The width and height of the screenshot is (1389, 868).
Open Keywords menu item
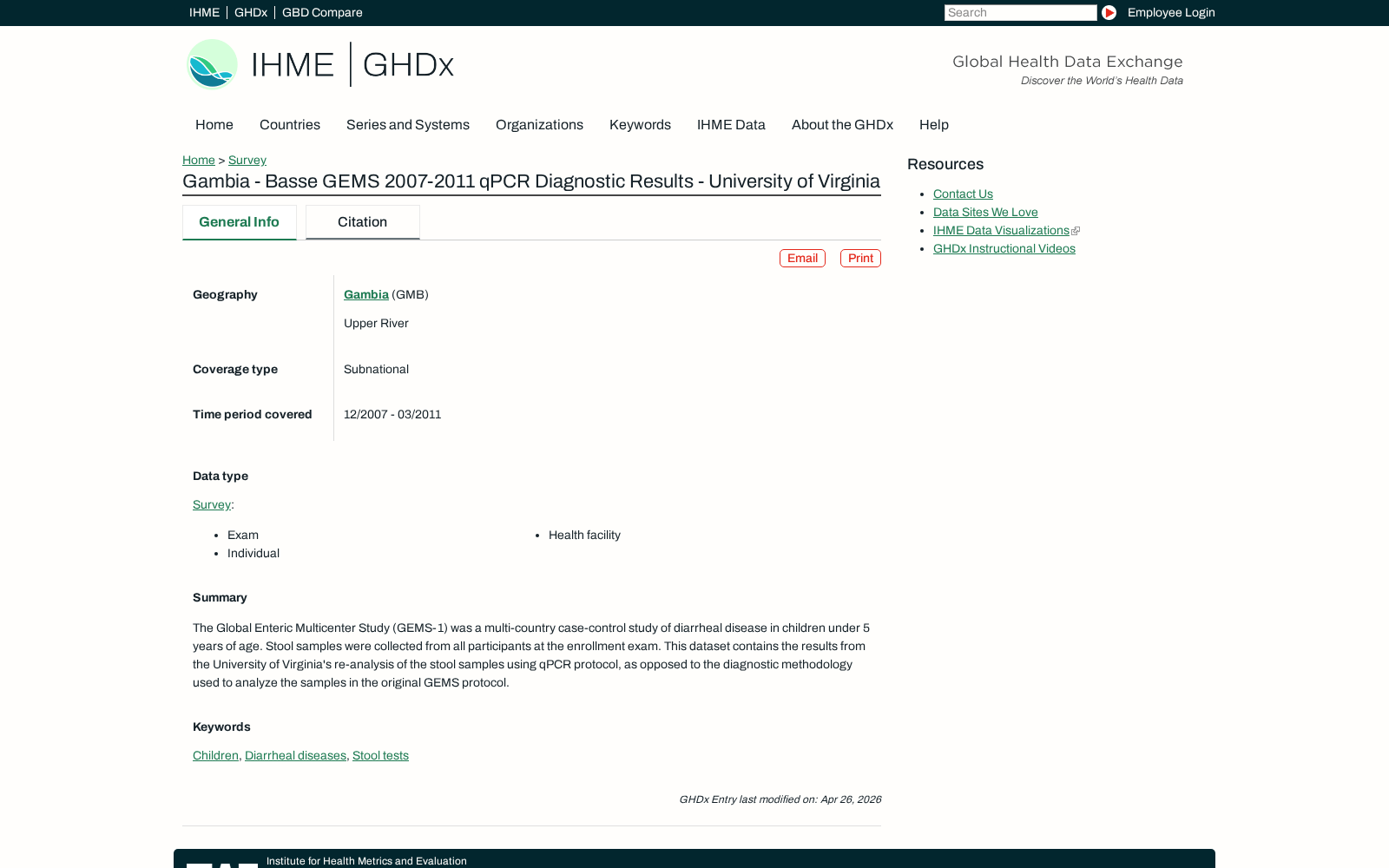click(x=640, y=125)
